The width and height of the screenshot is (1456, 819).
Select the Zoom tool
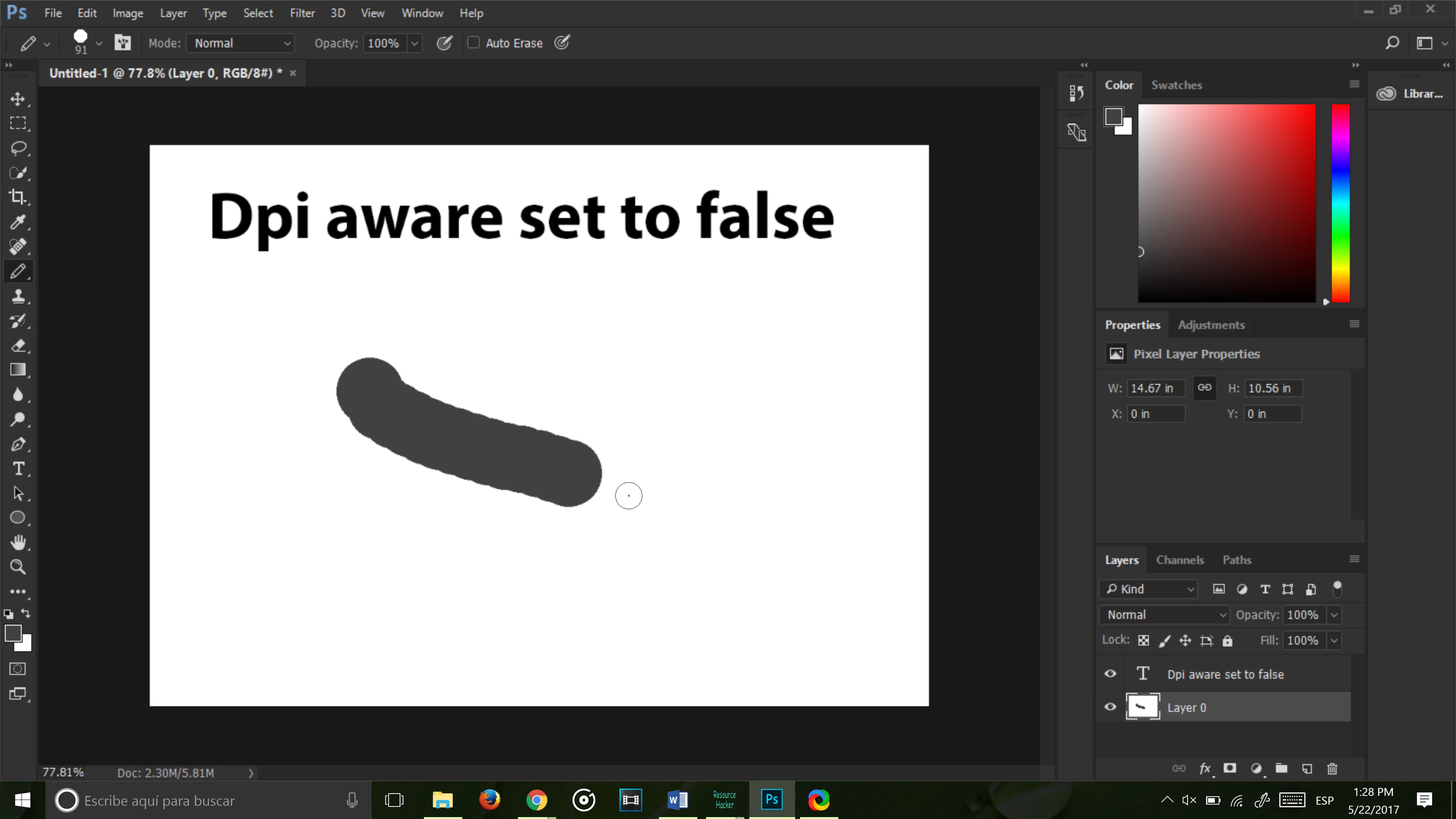pyautogui.click(x=18, y=567)
